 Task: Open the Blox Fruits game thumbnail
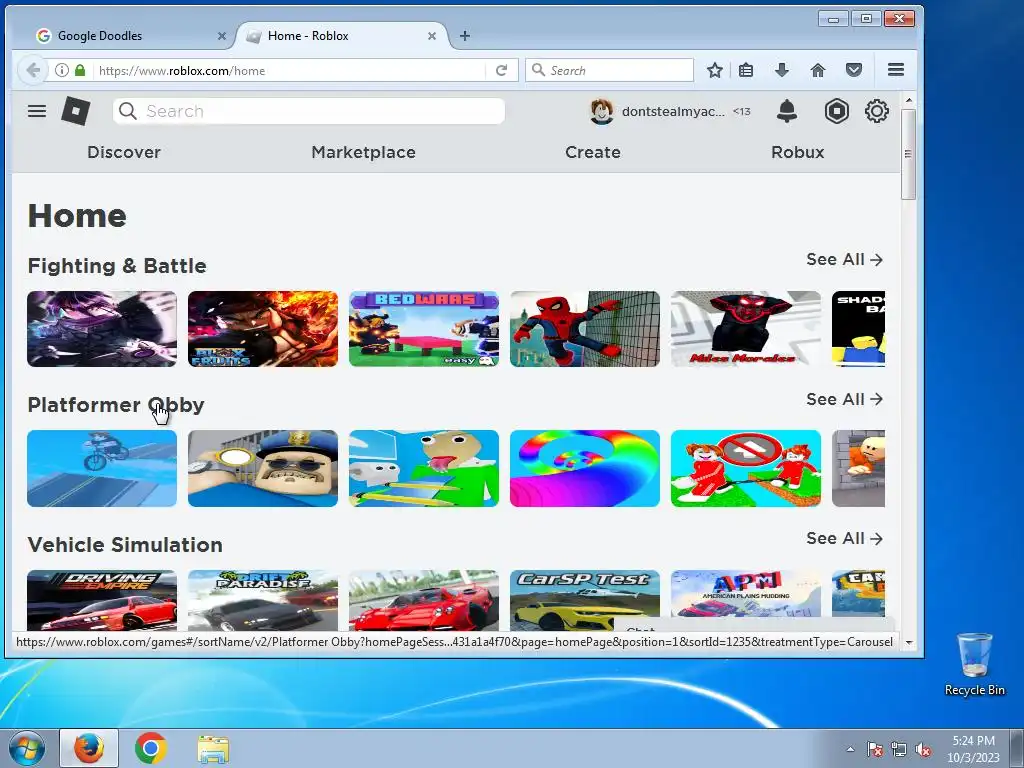(263, 328)
